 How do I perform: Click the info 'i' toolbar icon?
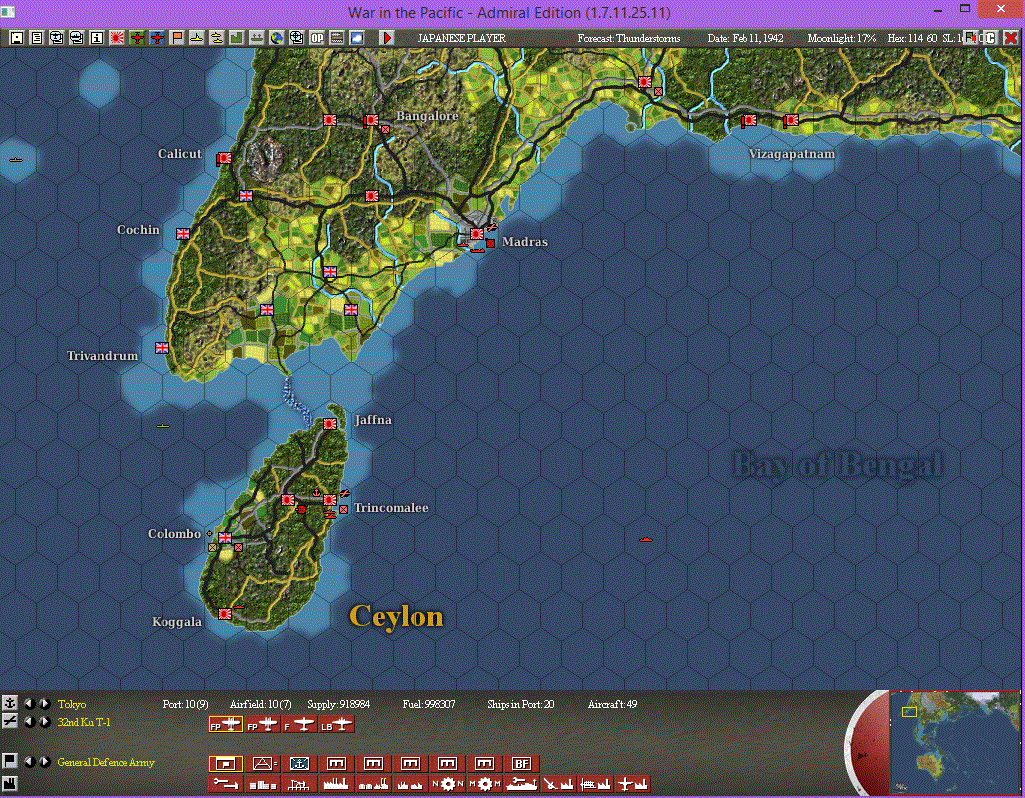[97, 38]
